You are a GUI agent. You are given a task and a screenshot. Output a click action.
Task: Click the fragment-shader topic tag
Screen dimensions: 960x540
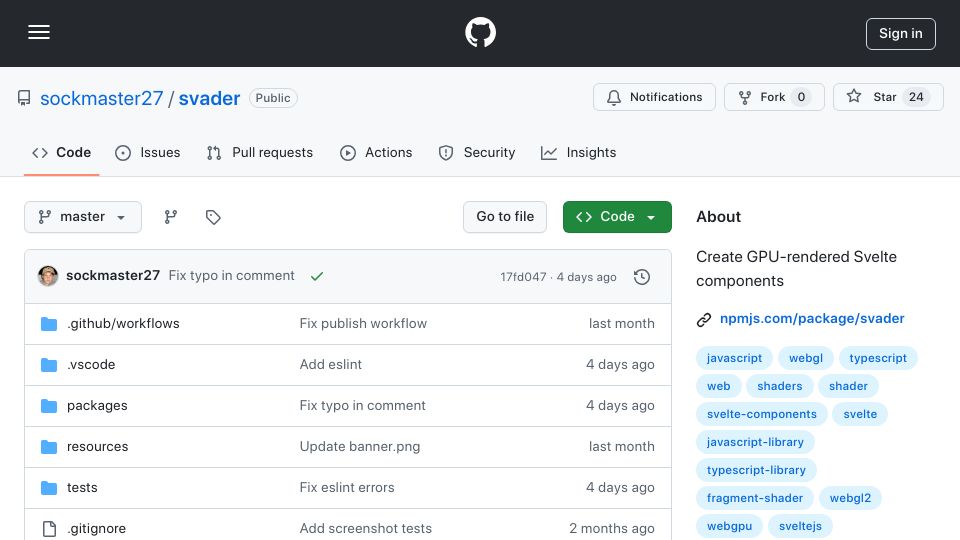(755, 498)
